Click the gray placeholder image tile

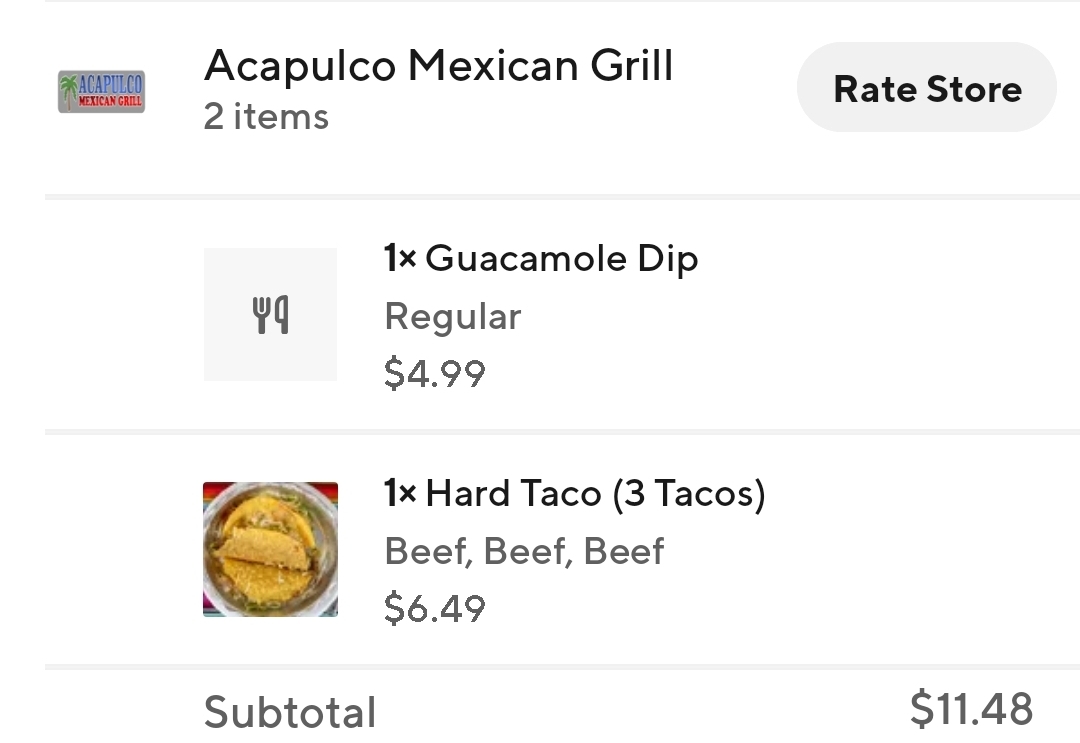[x=270, y=314]
